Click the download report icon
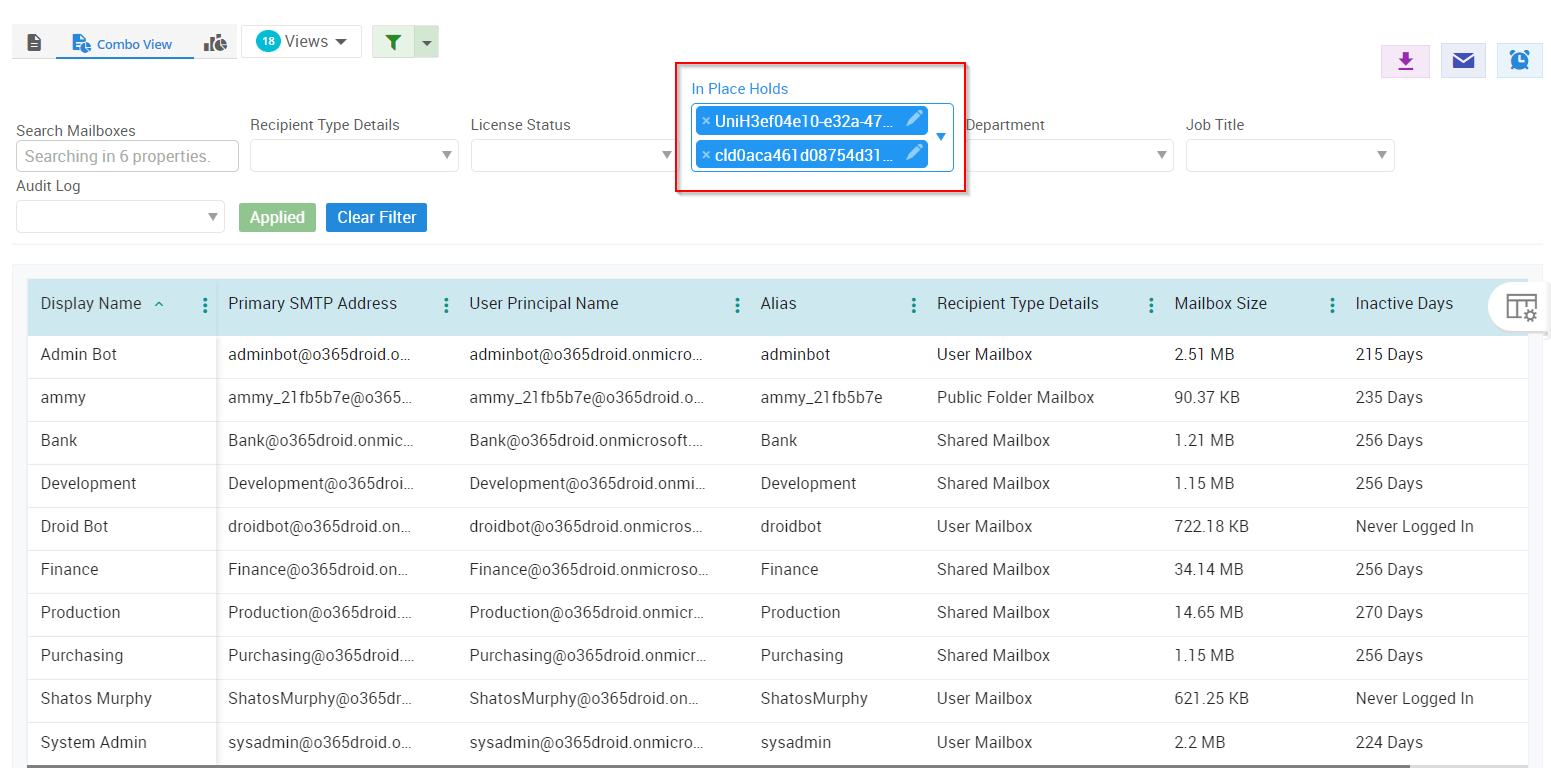 click(x=1405, y=61)
